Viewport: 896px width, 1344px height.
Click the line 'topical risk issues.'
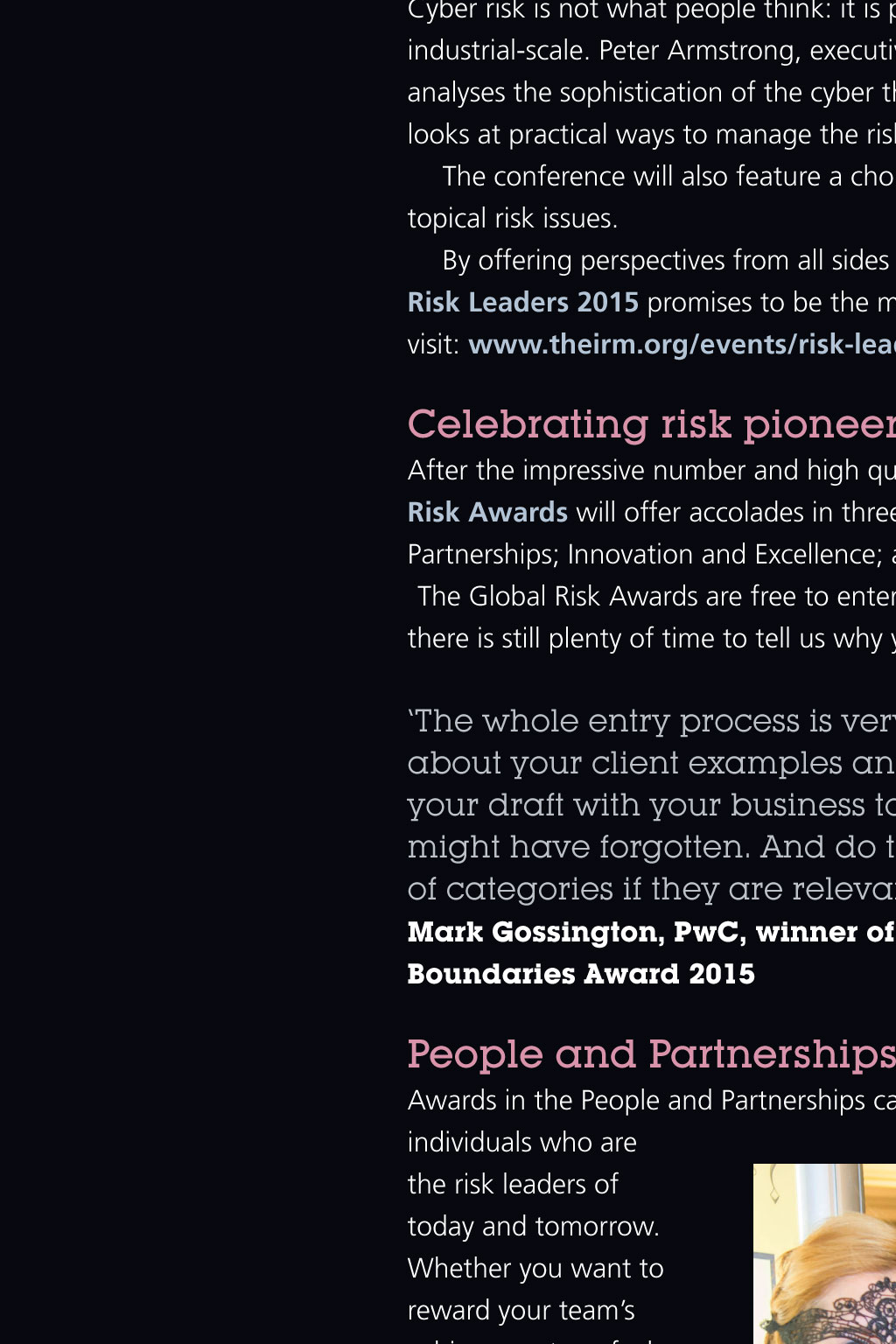tap(513, 219)
